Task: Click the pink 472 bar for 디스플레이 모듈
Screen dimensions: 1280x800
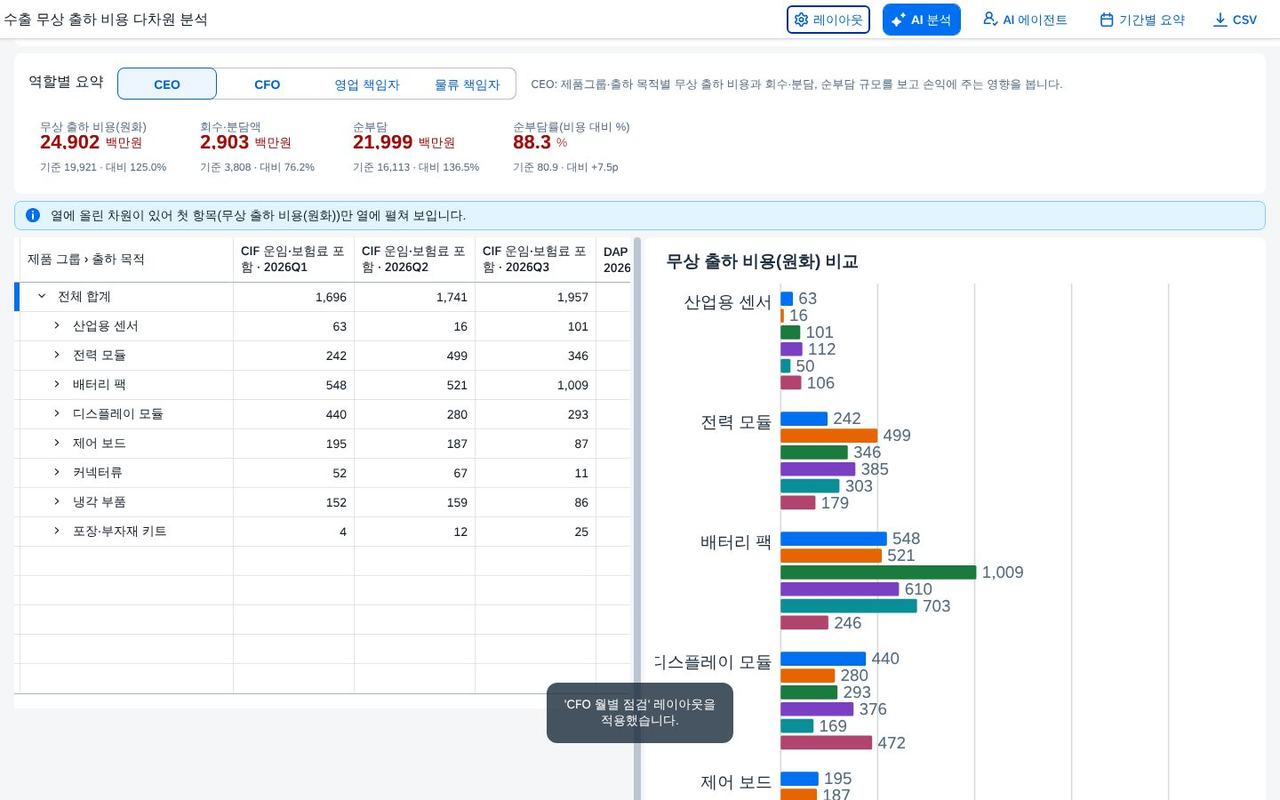Action: click(827, 742)
